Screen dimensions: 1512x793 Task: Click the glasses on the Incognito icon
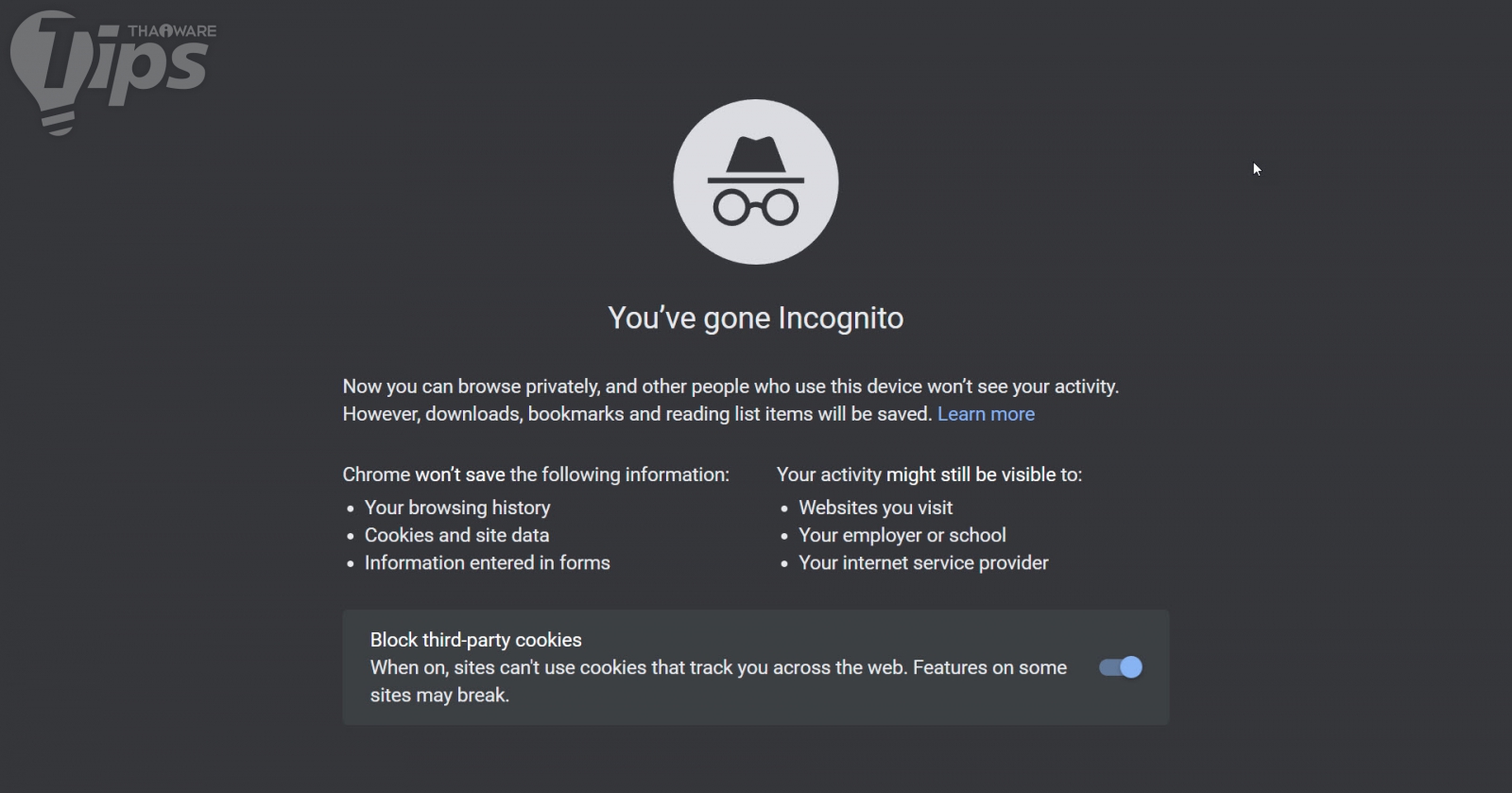tap(755, 207)
